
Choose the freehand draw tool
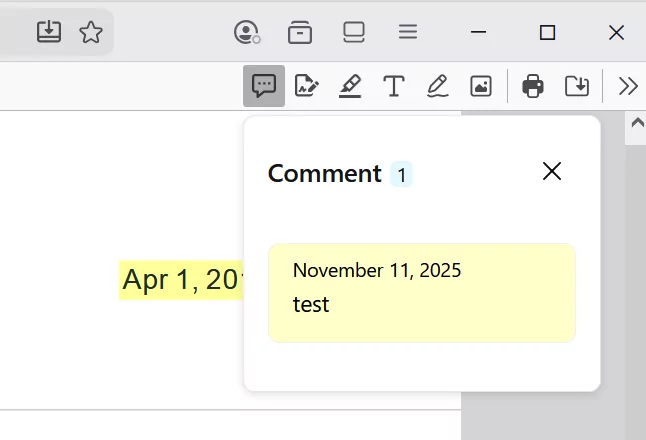pyautogui.click(x=437, y=86)
